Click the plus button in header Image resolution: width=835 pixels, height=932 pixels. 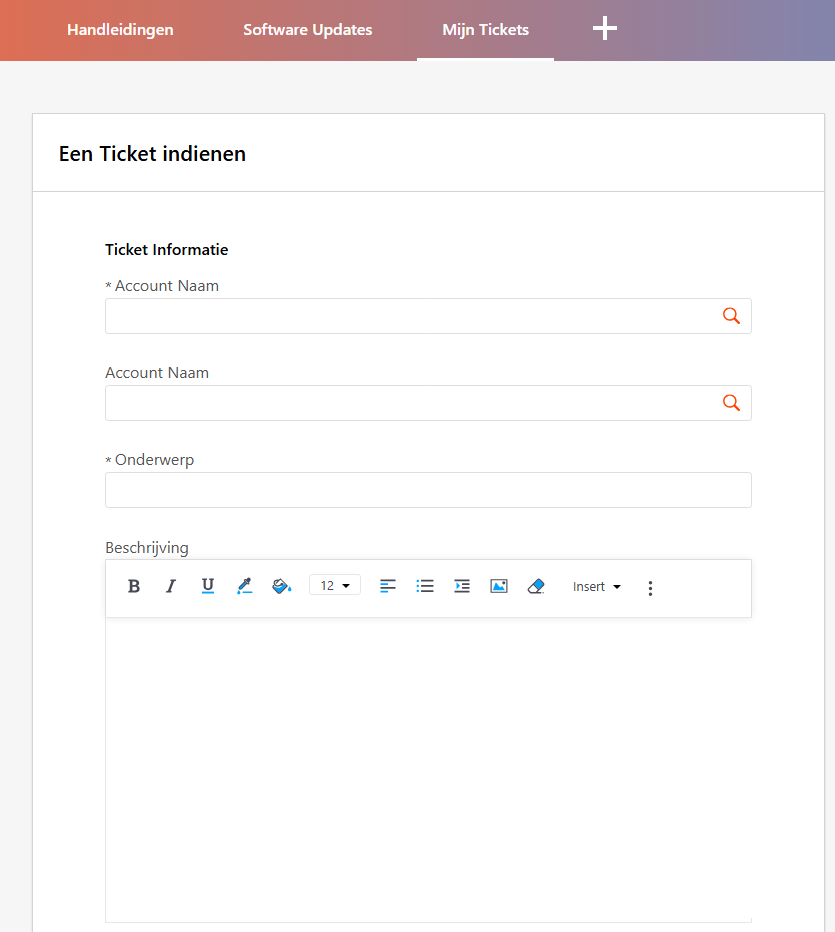604,29
